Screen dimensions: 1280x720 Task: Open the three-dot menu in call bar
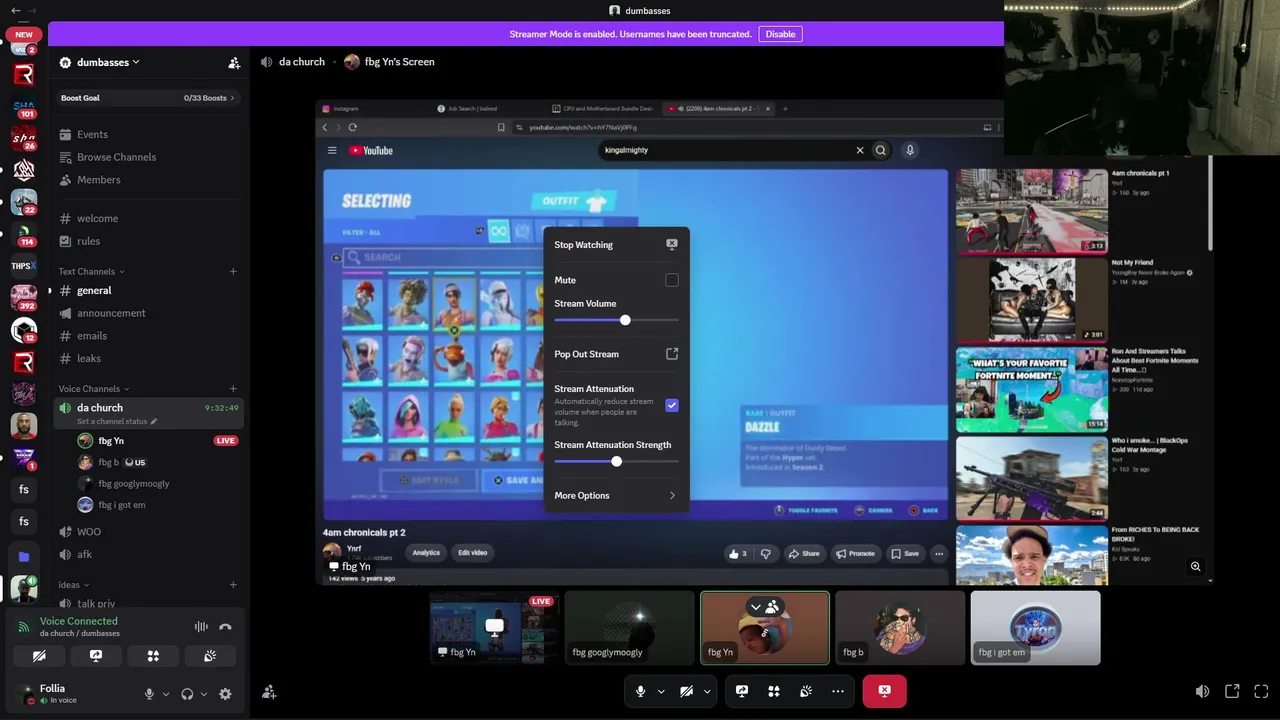coord(838,691)
